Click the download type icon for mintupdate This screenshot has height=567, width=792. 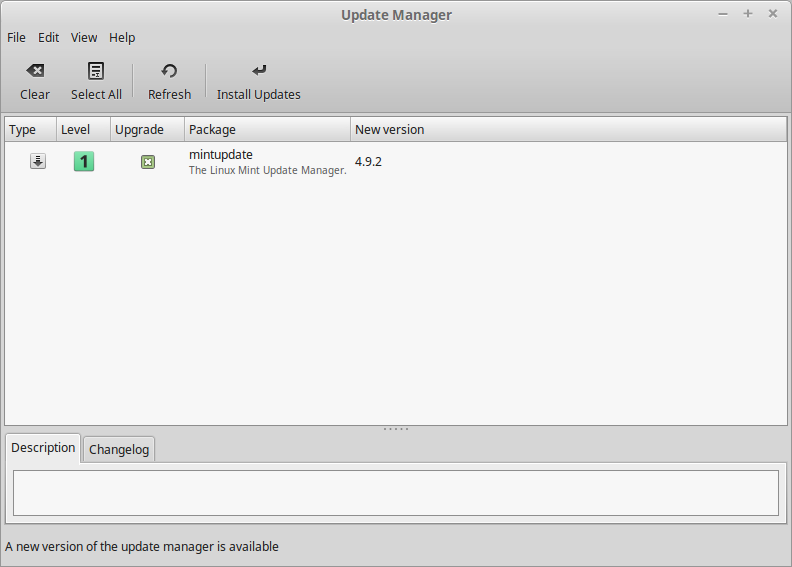click(38, 161)
